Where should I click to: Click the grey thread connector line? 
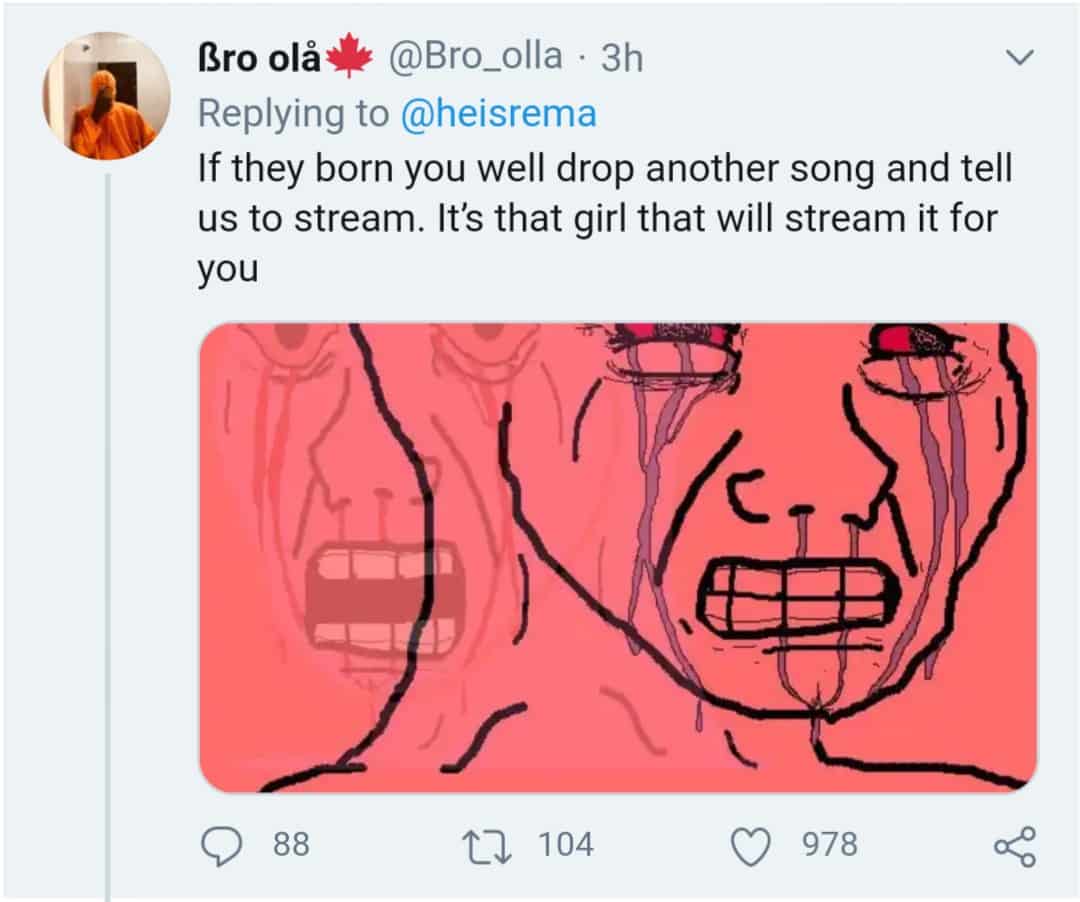pyautogui.click(x=107, y=537)
